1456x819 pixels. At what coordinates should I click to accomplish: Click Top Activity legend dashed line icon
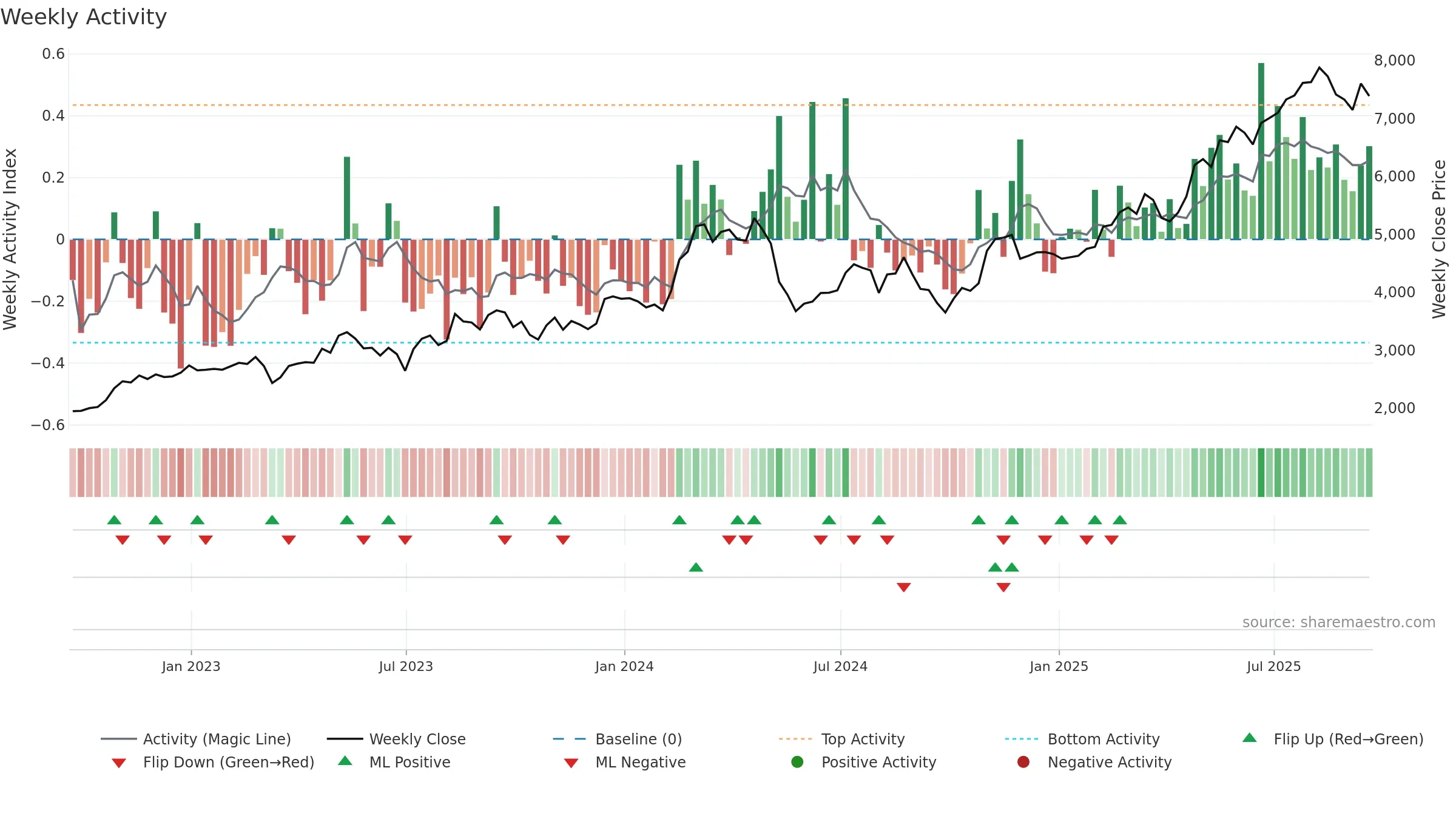[x=795, y=739]
